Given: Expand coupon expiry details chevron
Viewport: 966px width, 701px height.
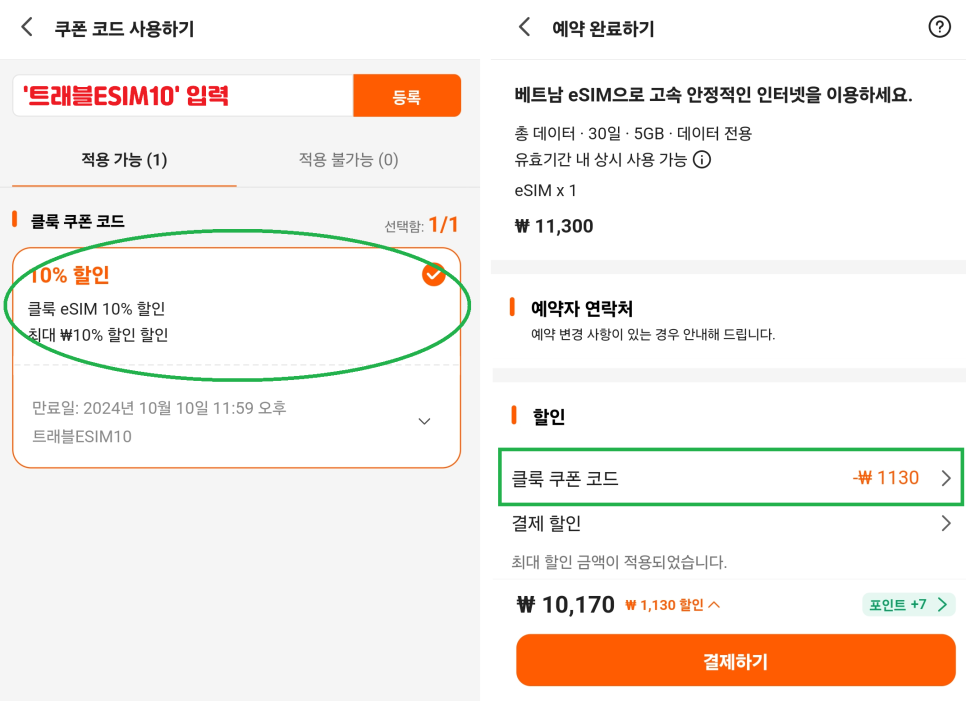Looking at the screenshot, I should click(x=424, y=421).
